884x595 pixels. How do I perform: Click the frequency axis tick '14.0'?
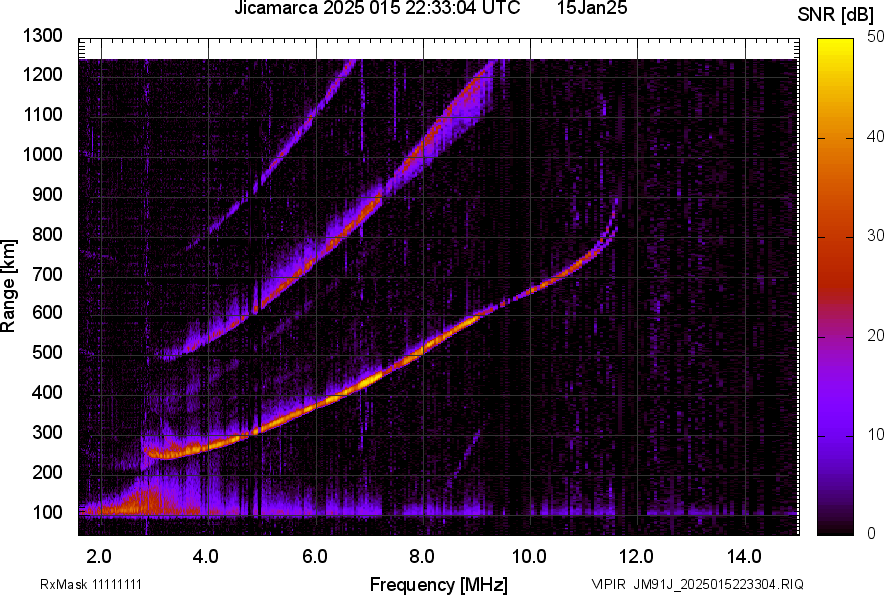[x=744, y=557]
